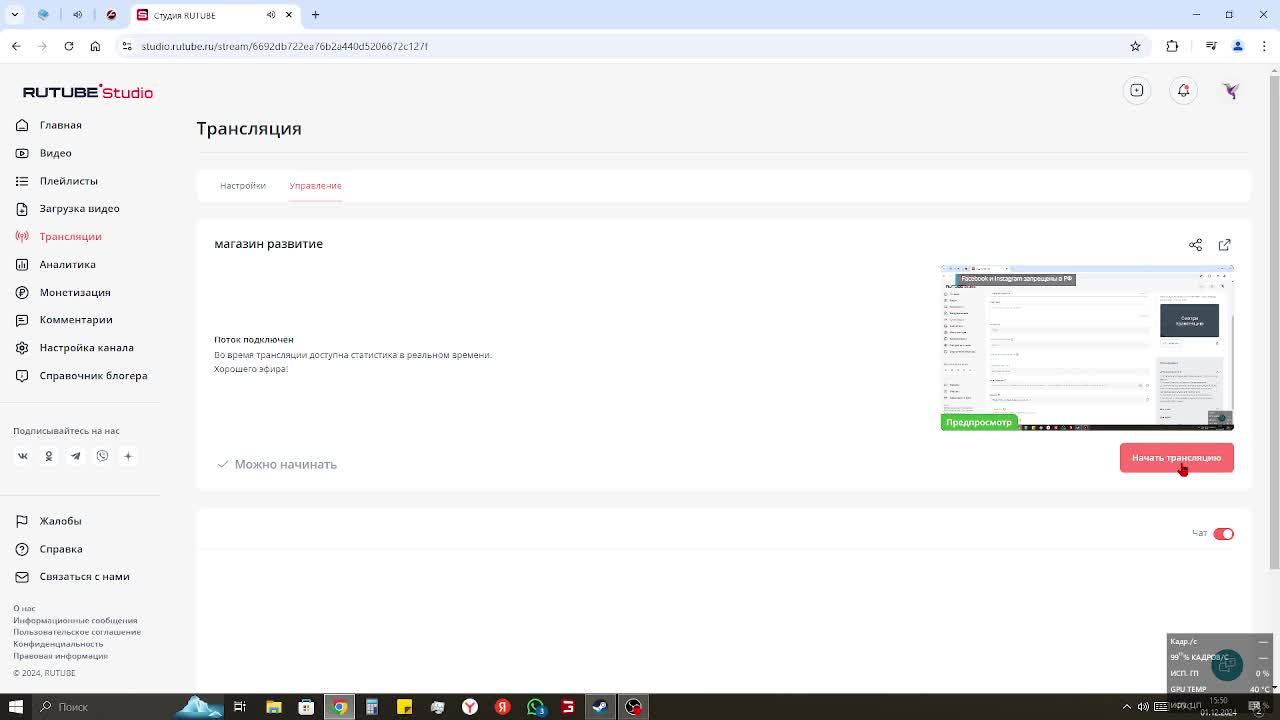This screenshot has width=1280, height=720.
Task: Open the Telegram social link icon
Action: pyautogui.click(x=75, y=456)
